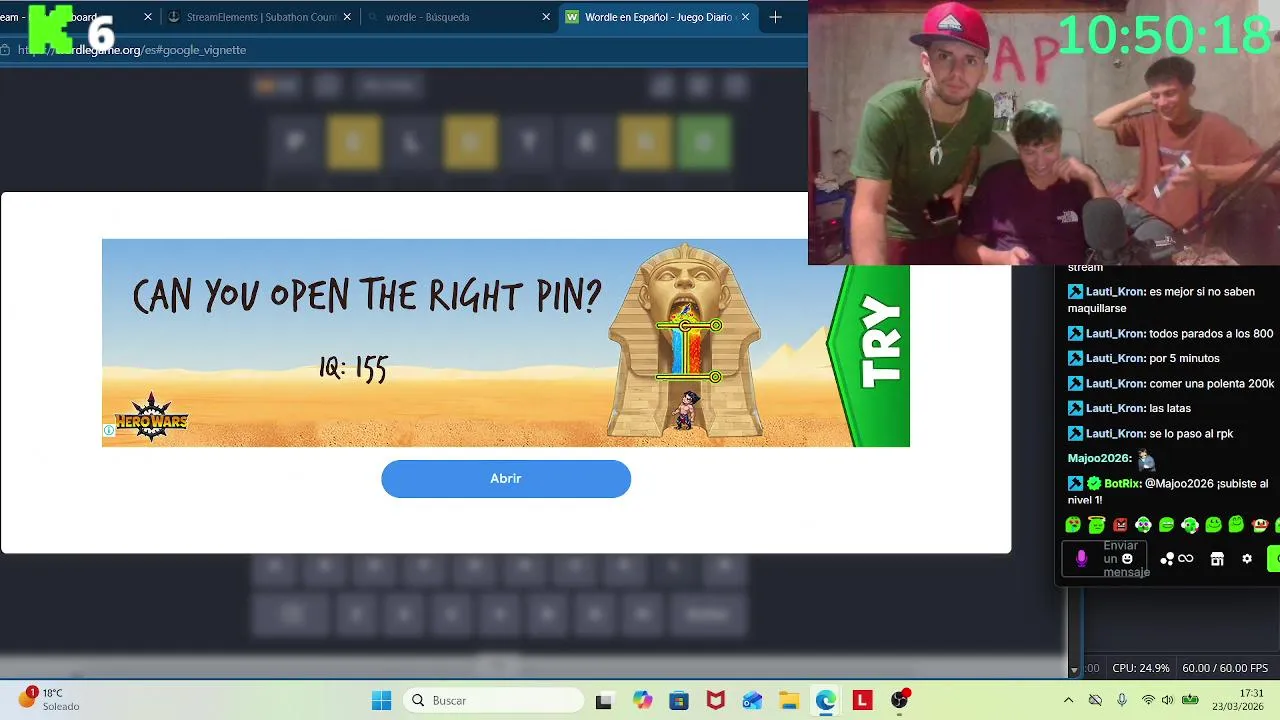Click message 'todos parados a los 800'
This screenshot has height=720, width=1280.
[x=1211, y=333]
